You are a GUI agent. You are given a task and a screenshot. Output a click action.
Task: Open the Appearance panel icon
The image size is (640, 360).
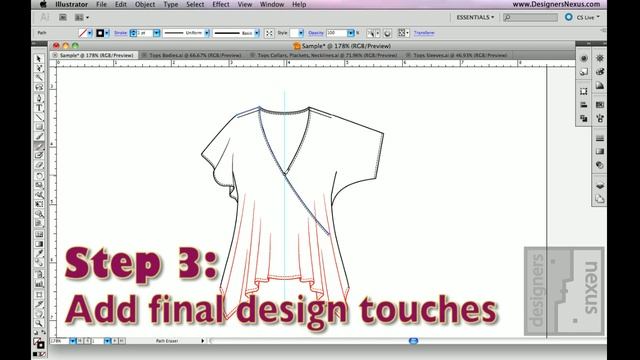pos(584,58)
